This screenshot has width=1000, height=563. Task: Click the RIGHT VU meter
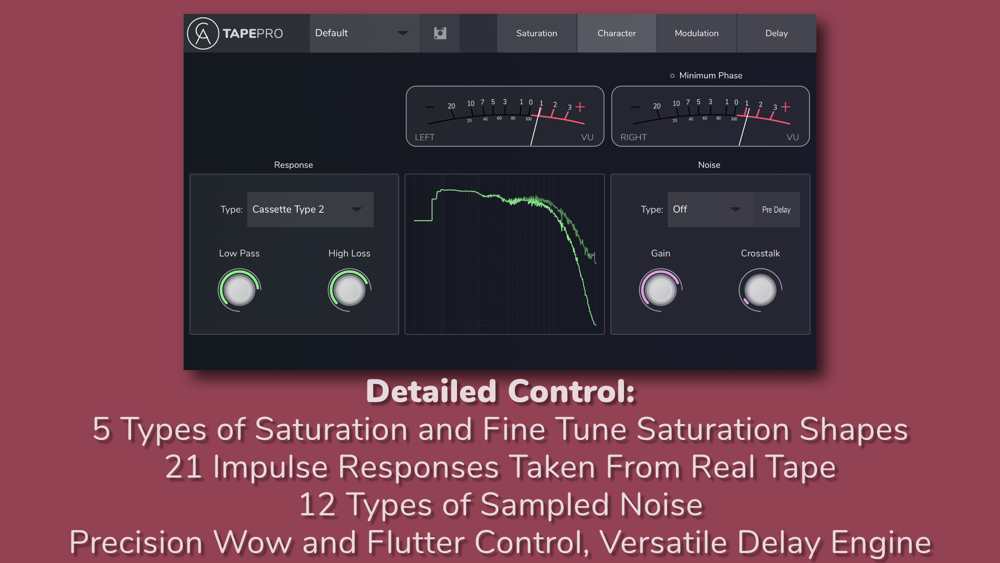coord(710,116)
